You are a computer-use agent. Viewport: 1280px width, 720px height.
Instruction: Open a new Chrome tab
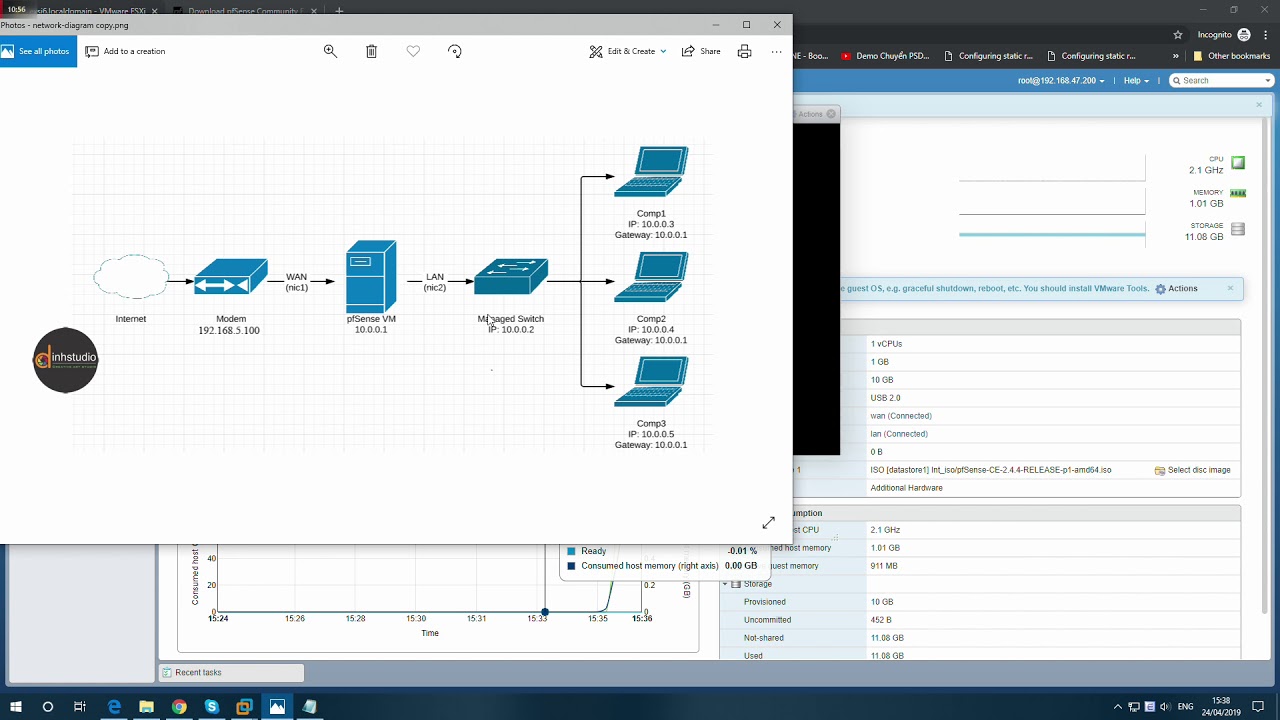click(338, 10)
